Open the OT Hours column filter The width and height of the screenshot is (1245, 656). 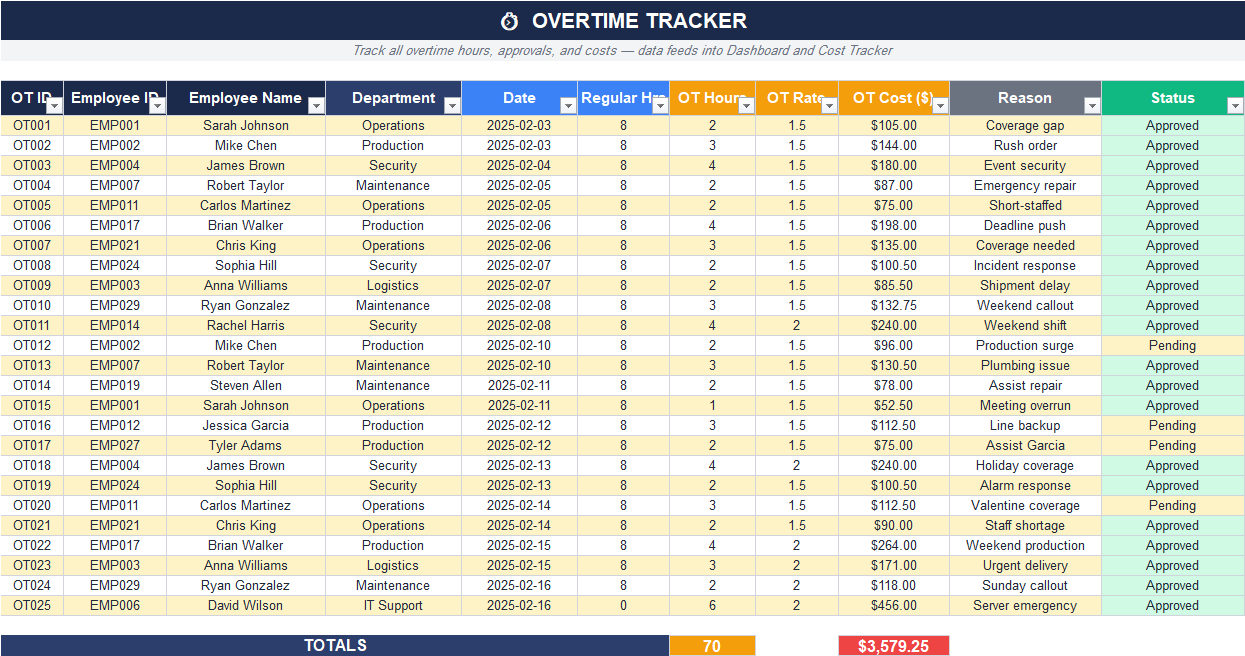(x=747, y=104)
